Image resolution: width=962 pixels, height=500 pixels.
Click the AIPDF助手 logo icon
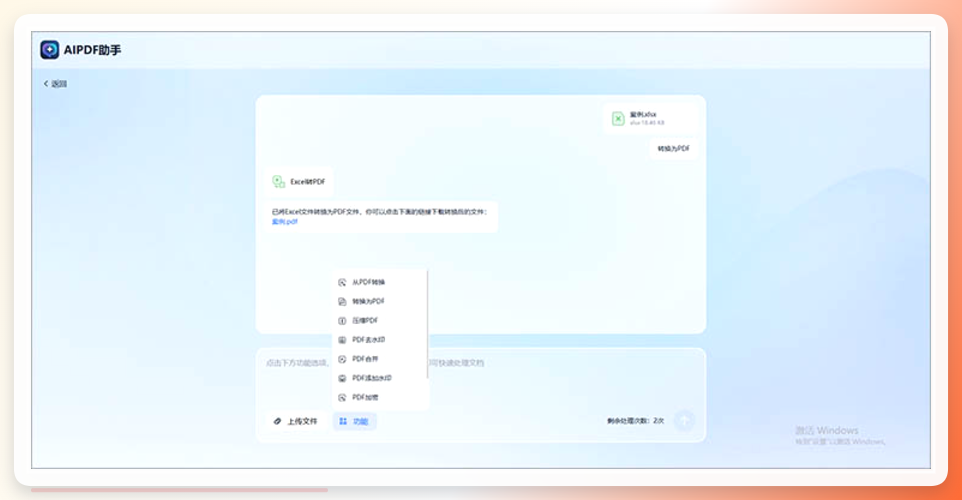tap(50, 50)
